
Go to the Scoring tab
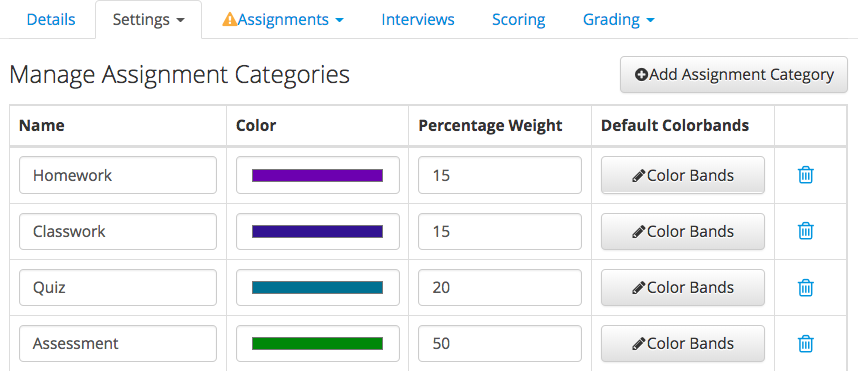(x=519, y=20)
